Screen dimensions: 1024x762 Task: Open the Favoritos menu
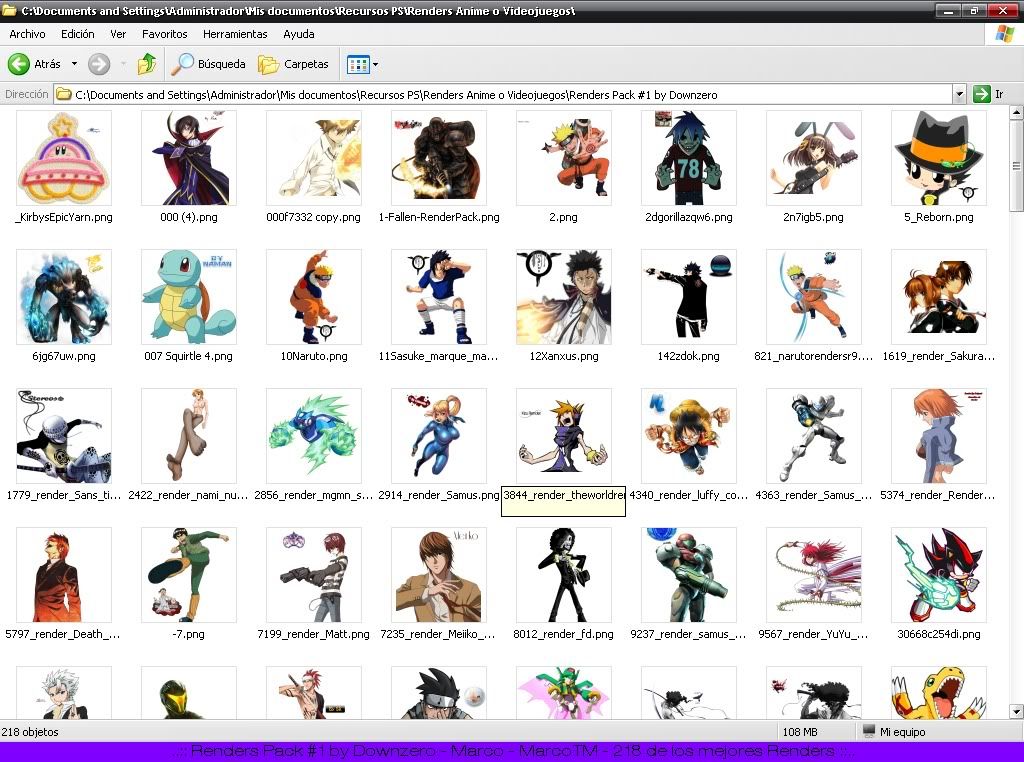point(165,34)
